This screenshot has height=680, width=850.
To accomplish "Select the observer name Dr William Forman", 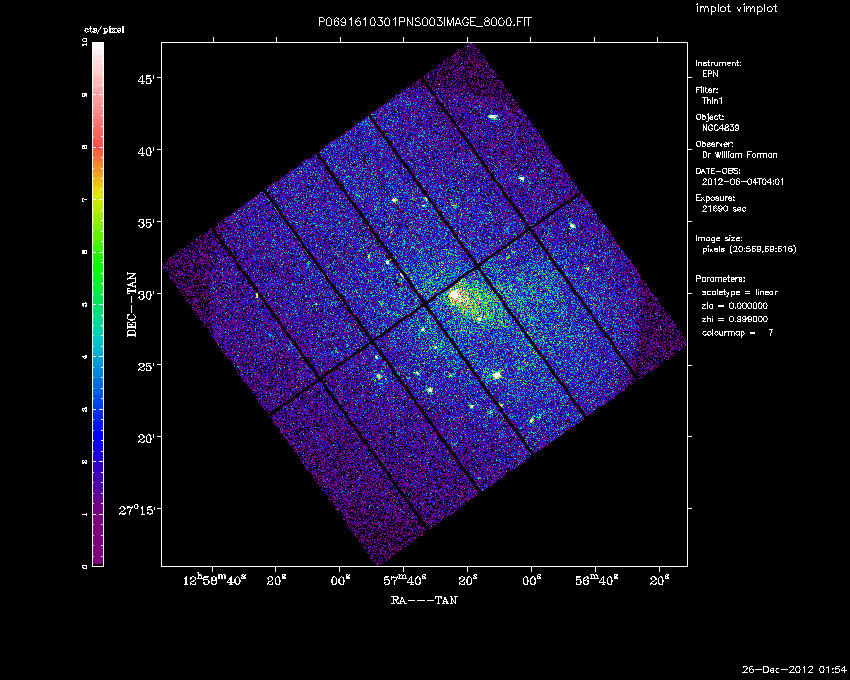I will point(739,155).
